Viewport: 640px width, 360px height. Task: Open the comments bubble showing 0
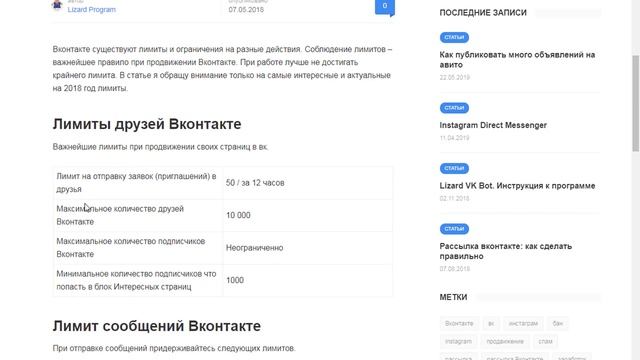coord(384,7)
